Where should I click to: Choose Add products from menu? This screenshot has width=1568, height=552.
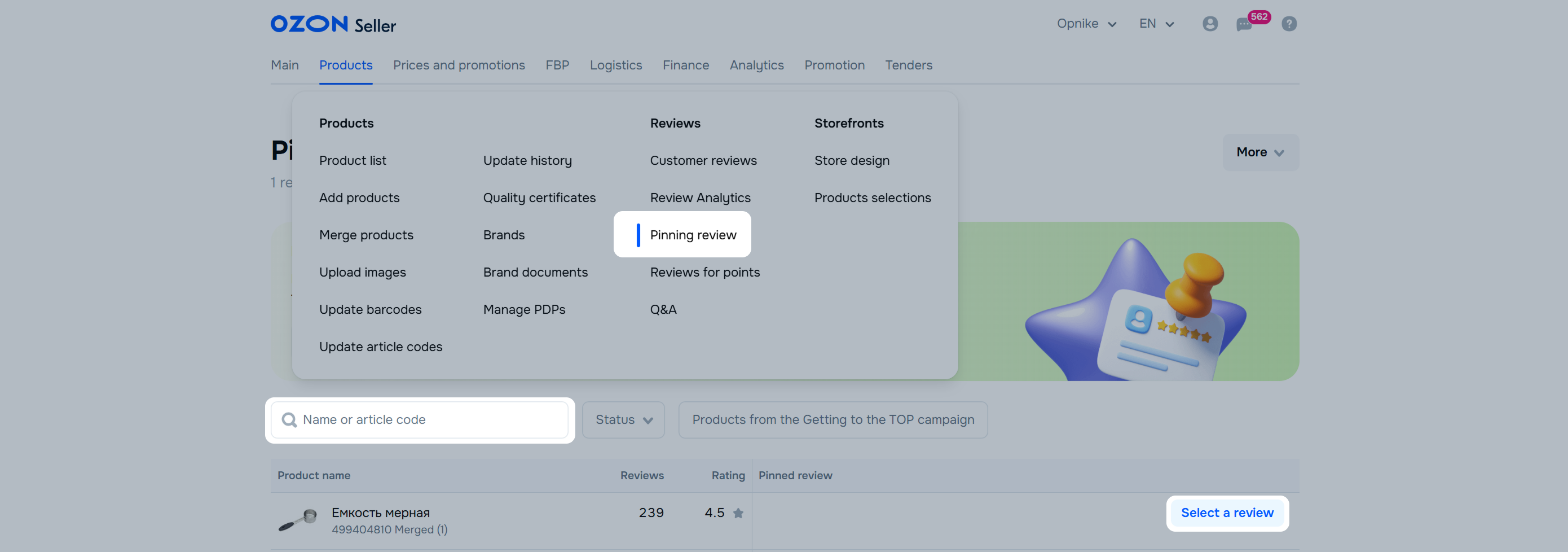click(x=359, y=198)
